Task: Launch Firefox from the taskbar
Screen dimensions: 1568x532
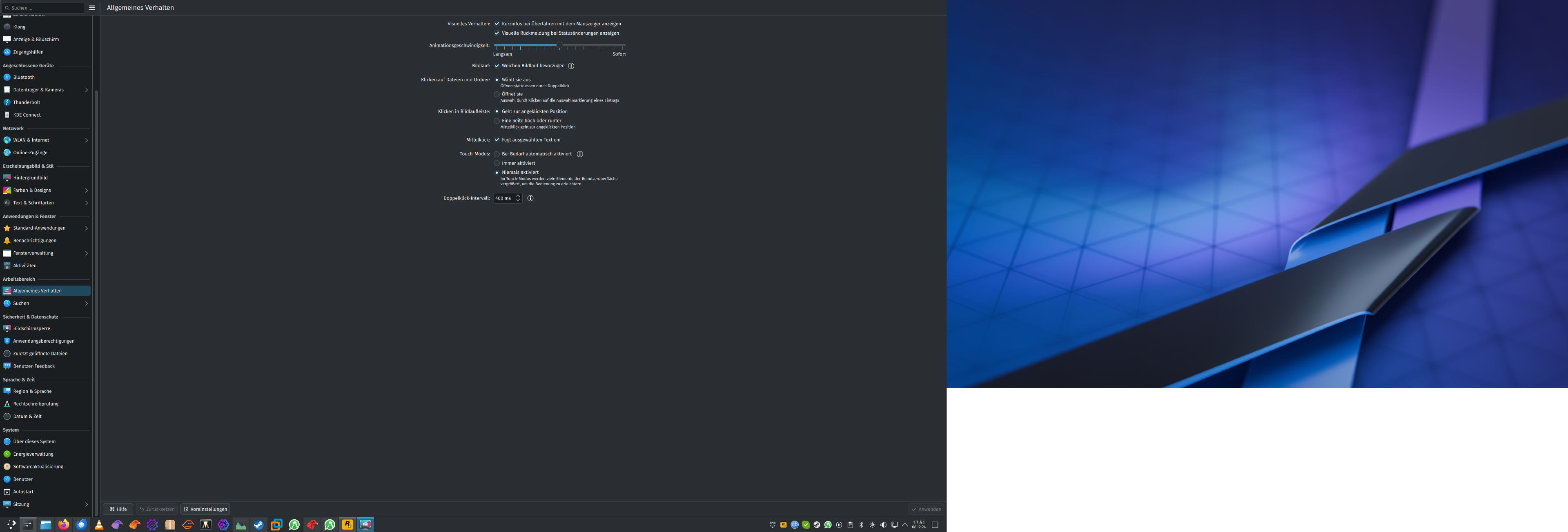Action: [x=63, y=525]
